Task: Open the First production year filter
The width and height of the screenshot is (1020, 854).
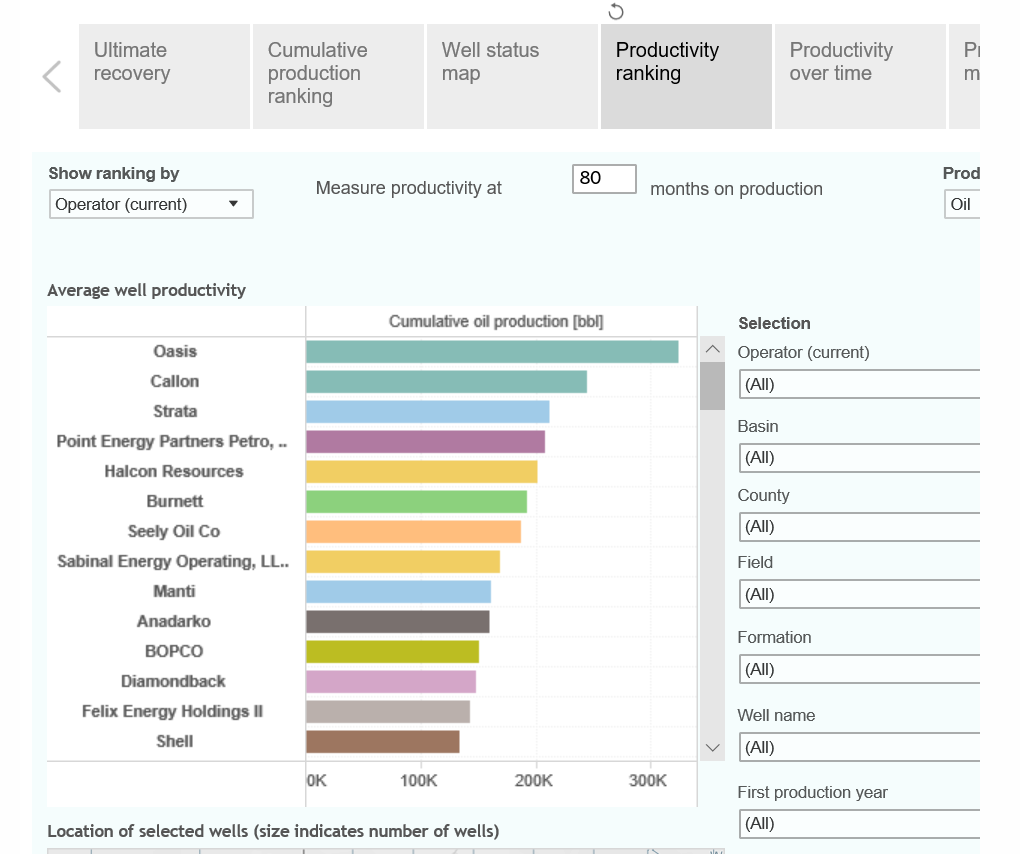Action: [x=859, y=824]
